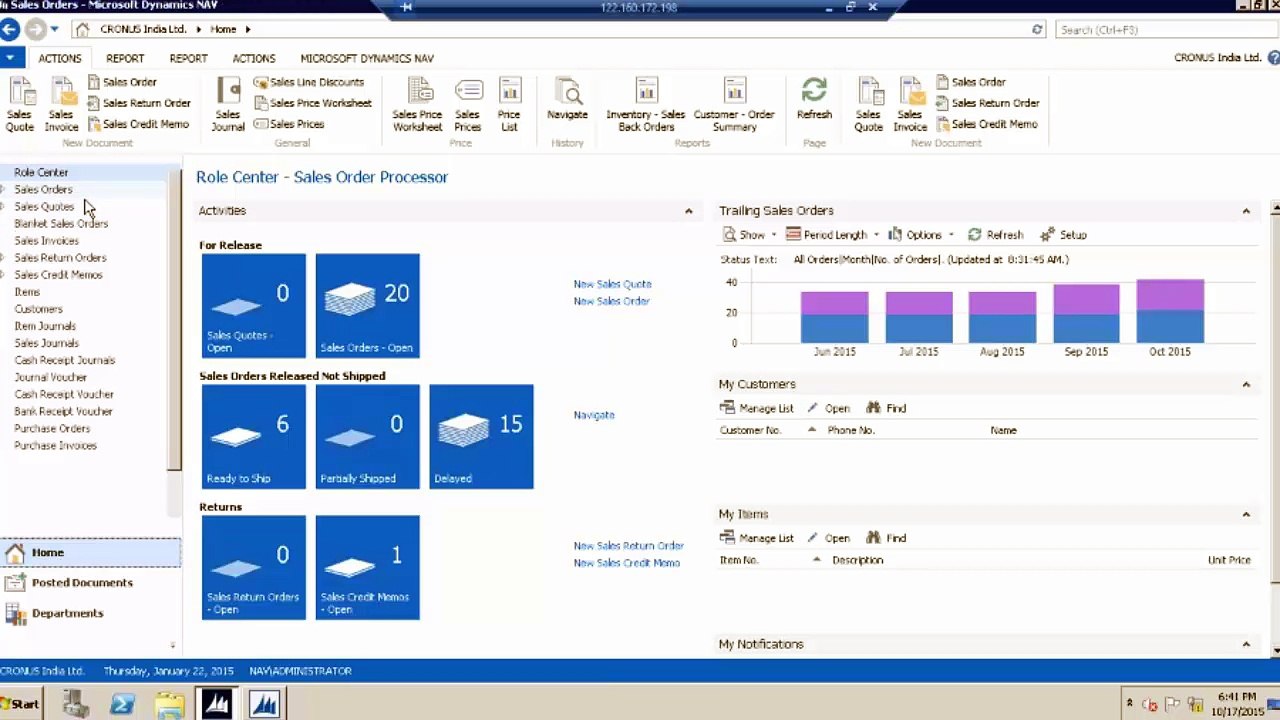This screenshot has height=720, width=1280.
Task: Open Departments in the navigation pane
Action: click(x=90, y=613)
